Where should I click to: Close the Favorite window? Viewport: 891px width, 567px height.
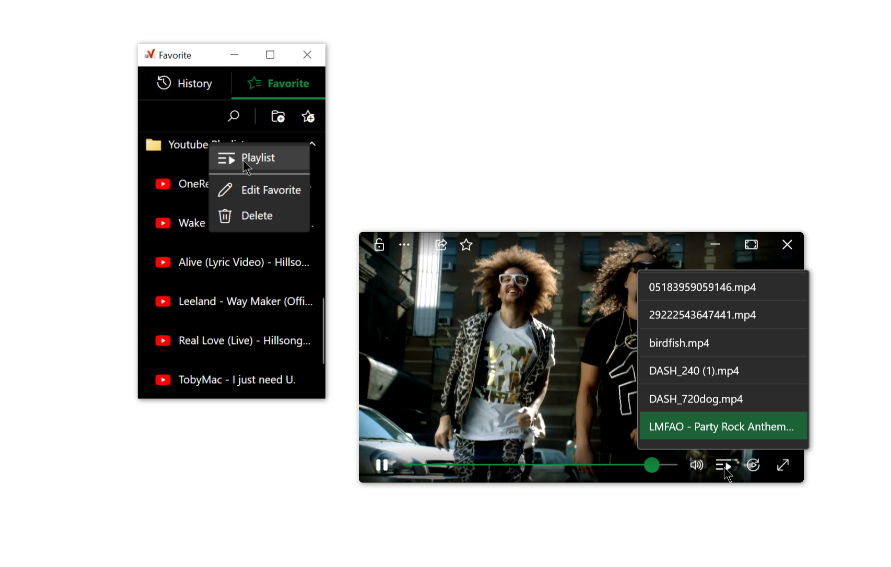click(307, 55)
